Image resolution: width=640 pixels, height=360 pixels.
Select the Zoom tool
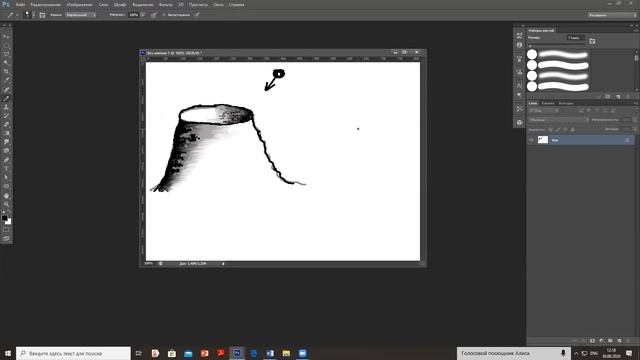[6, 204]
